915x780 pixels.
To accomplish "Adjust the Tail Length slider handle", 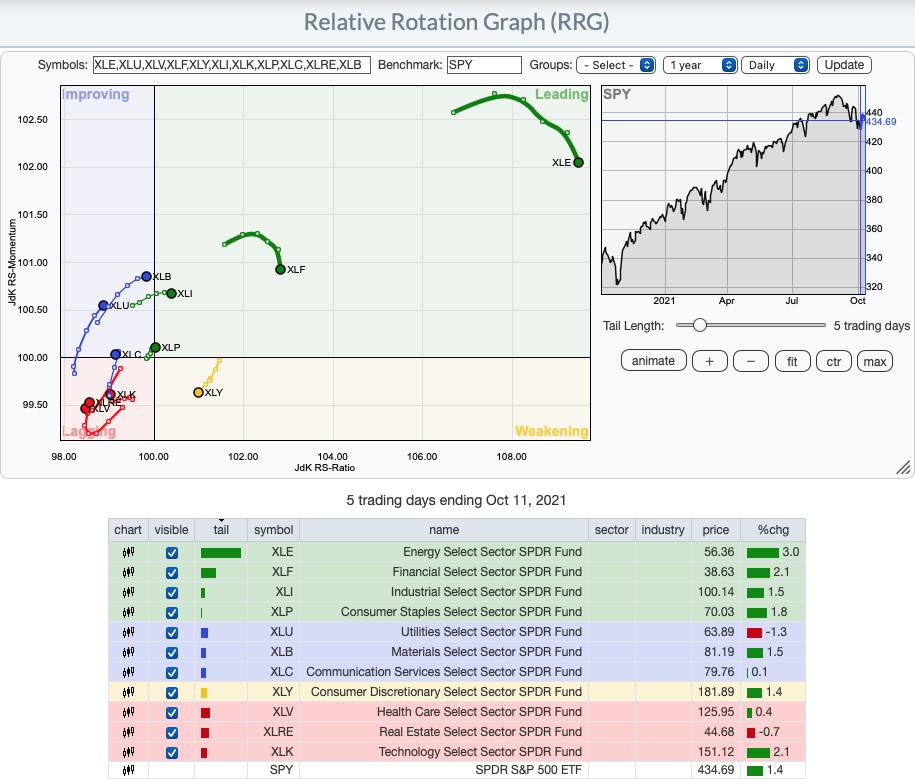I will pyautogui.click(x=699, y=326).
